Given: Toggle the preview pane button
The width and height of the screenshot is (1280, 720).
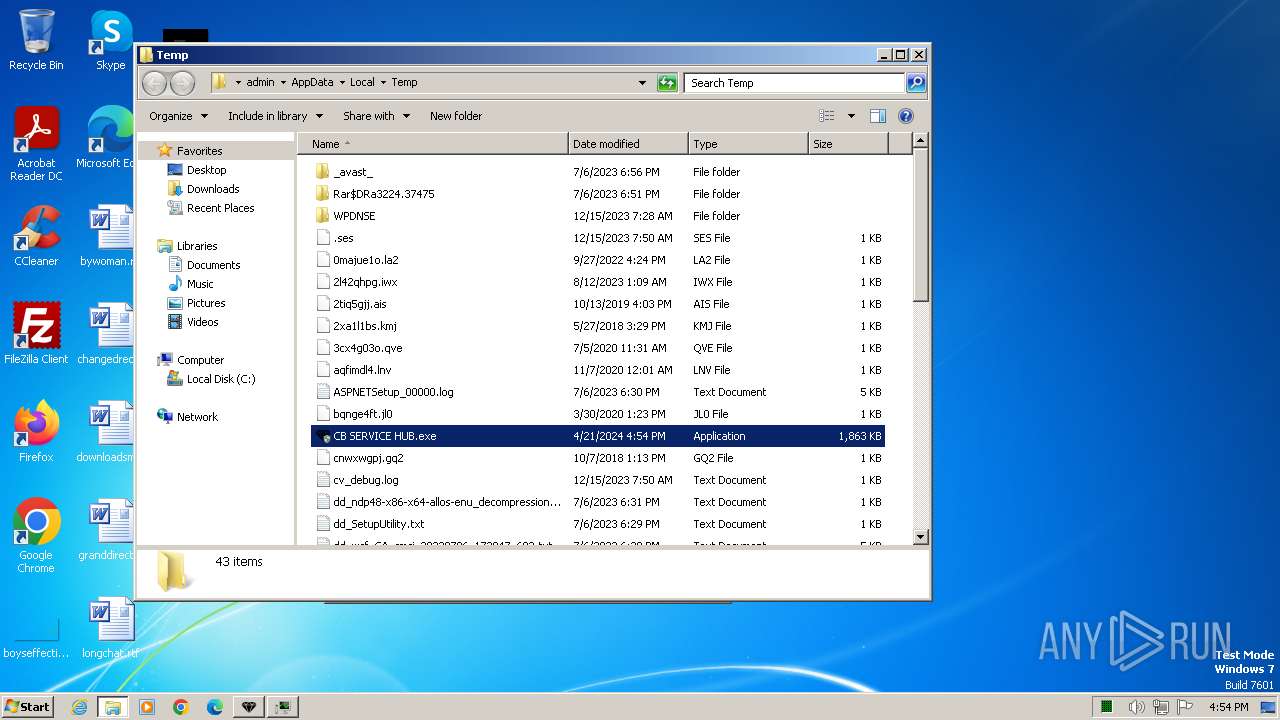Looking at the screenshot, I should click(877, 116).
